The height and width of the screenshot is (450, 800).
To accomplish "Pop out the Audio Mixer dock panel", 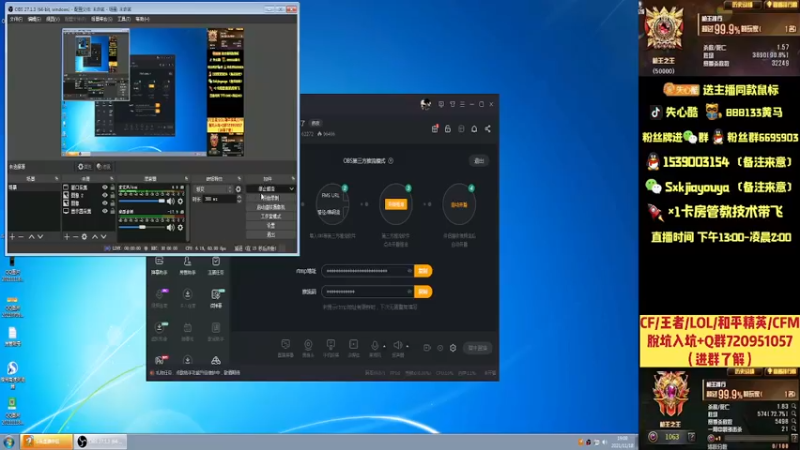I will pos(186,179).
